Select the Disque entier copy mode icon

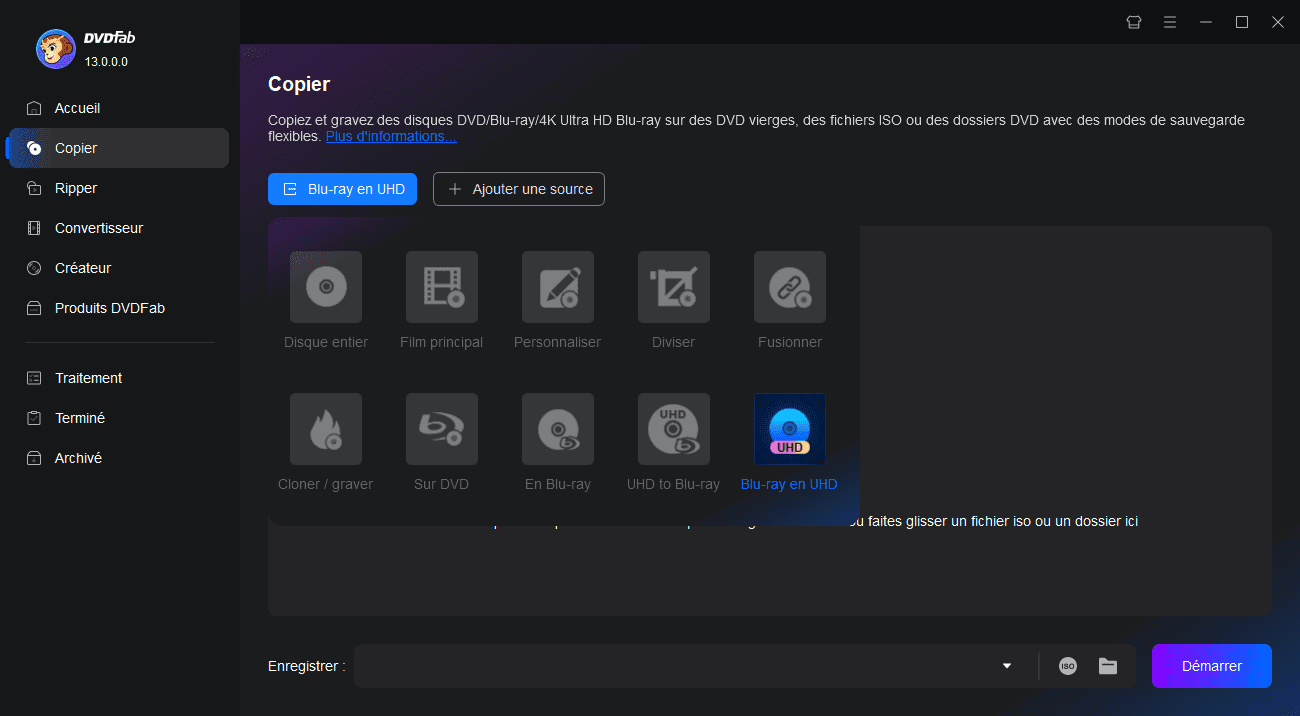(326, 287)
